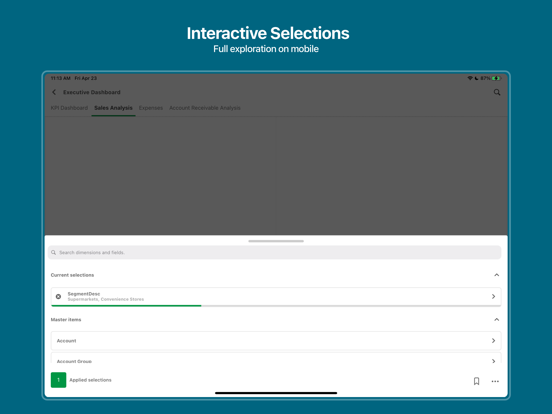Click the Master items heading
This screenshot has width=552, height=414.
pos(66,320)
